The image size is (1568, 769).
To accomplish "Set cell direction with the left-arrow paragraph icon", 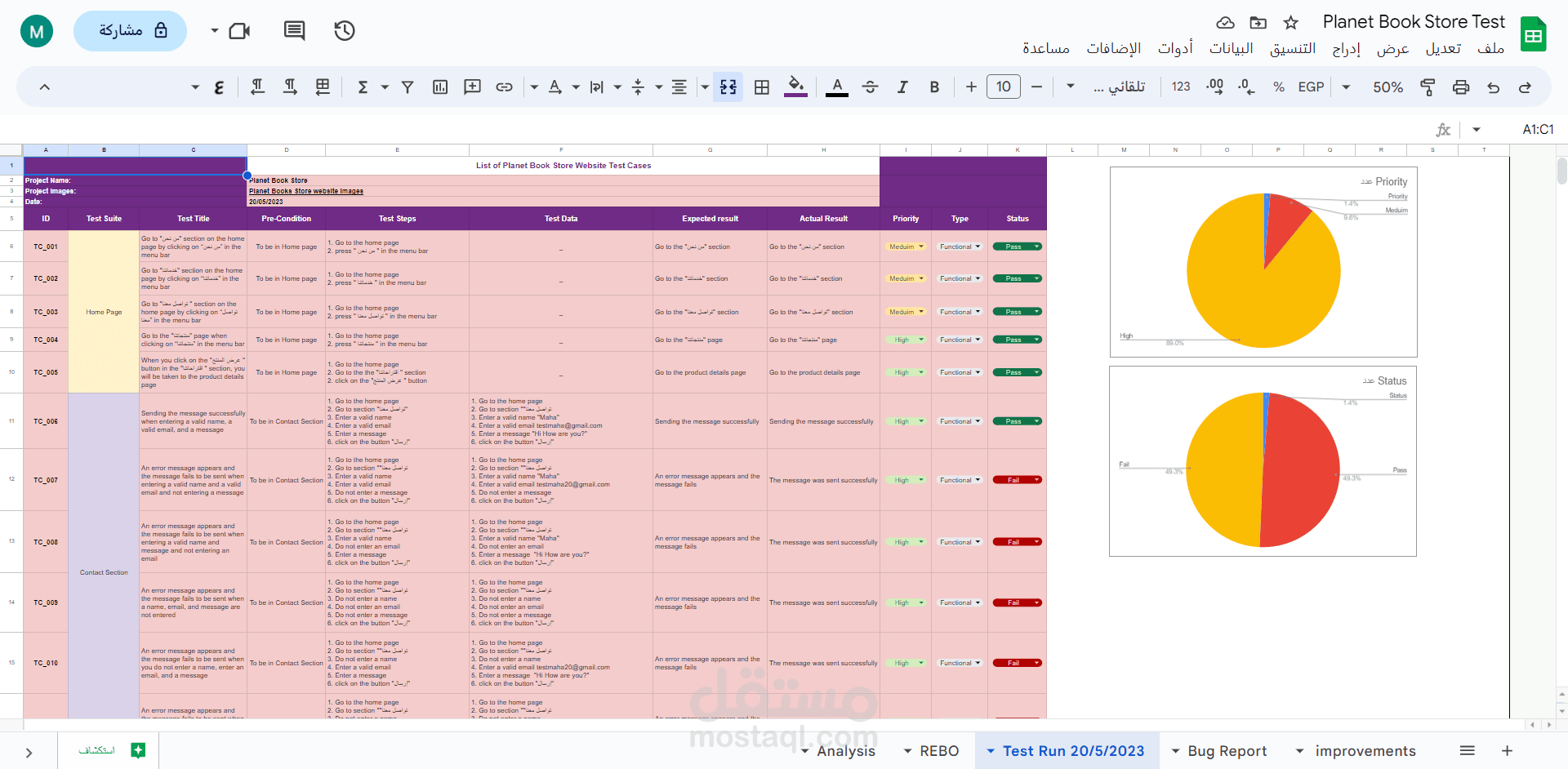I will point(257,87).
